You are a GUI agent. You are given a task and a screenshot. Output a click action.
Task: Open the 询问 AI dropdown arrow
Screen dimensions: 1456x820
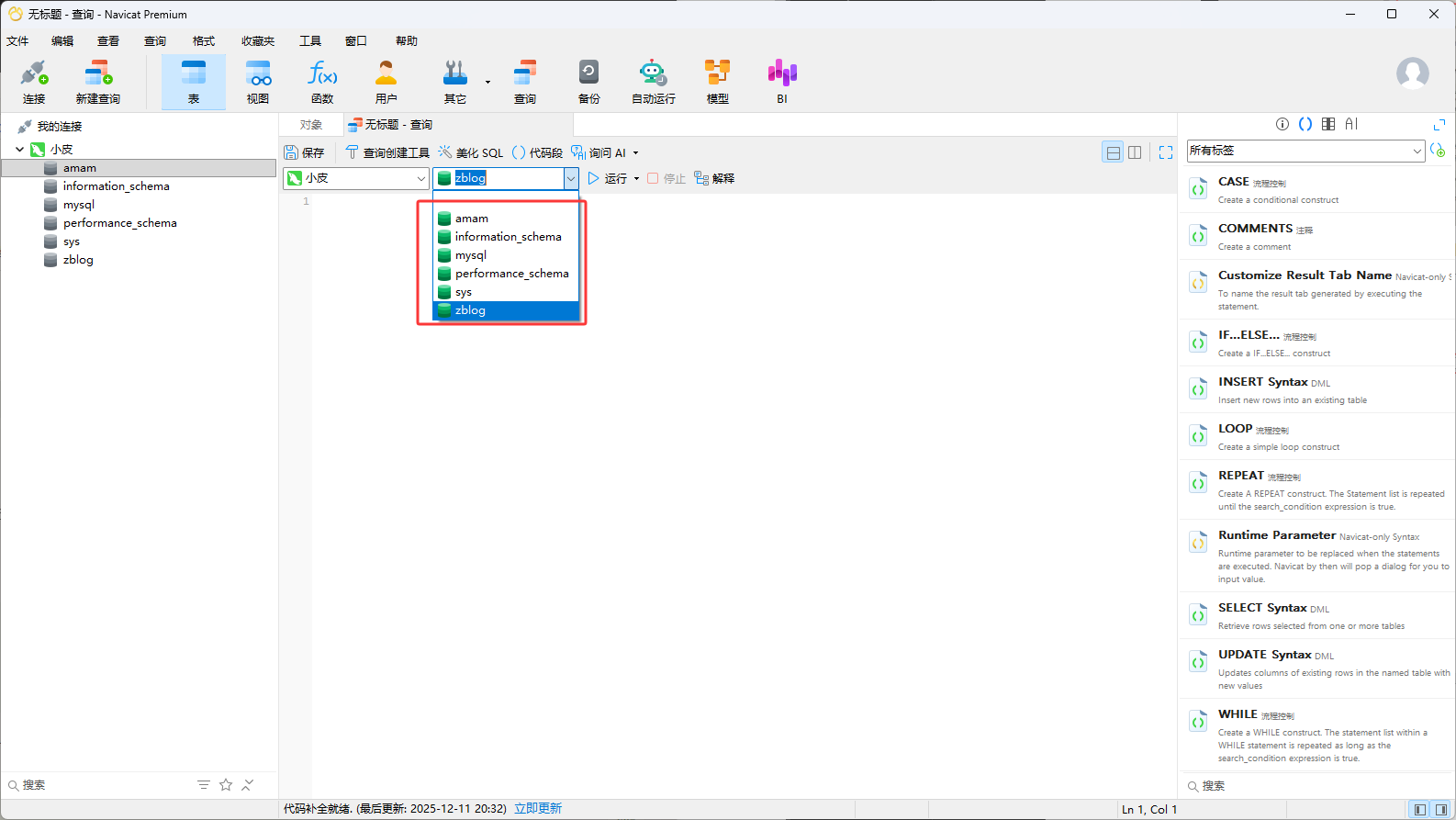(x=635, y=152)
